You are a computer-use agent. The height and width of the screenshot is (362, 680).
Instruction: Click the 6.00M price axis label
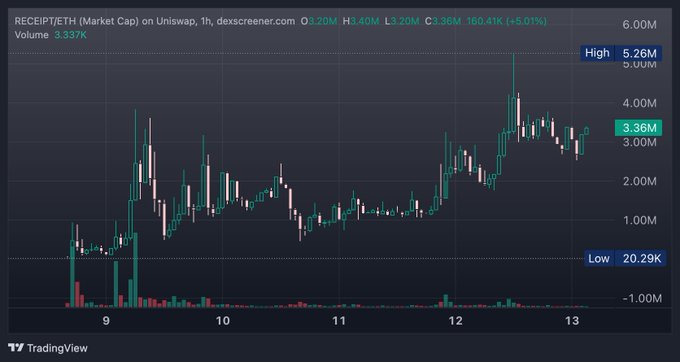640,25
